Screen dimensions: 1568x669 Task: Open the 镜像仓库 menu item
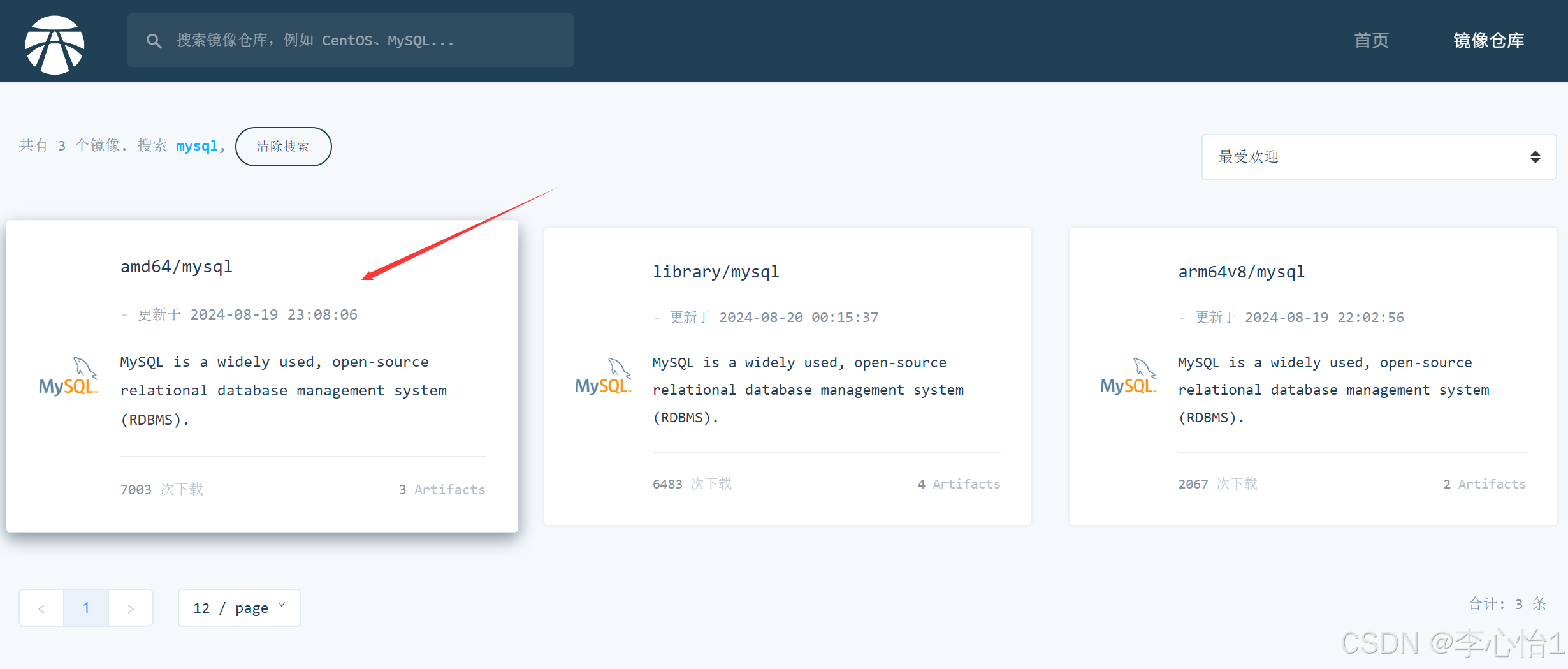[x=1488, y=40]
